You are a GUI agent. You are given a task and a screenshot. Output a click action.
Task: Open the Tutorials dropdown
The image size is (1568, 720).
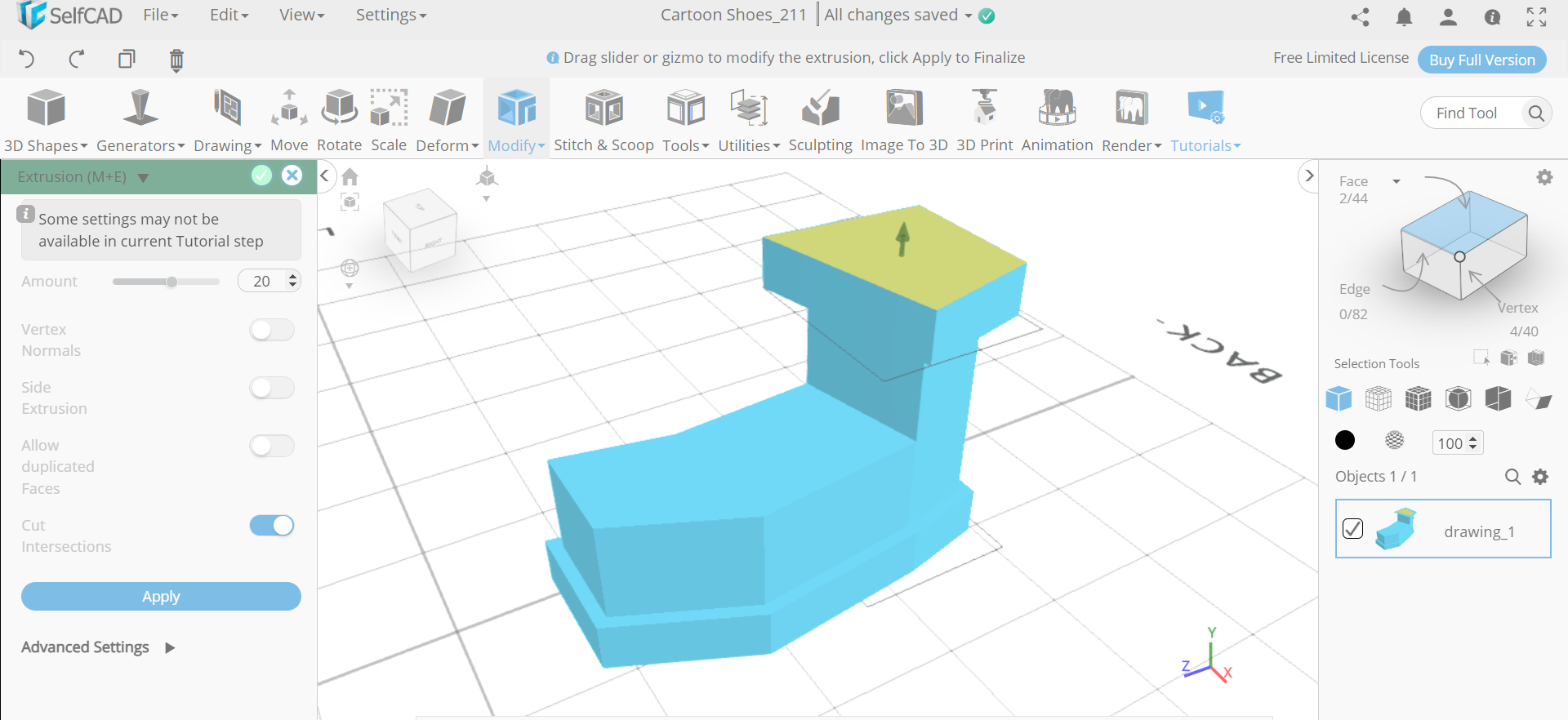pos(1205,121)
